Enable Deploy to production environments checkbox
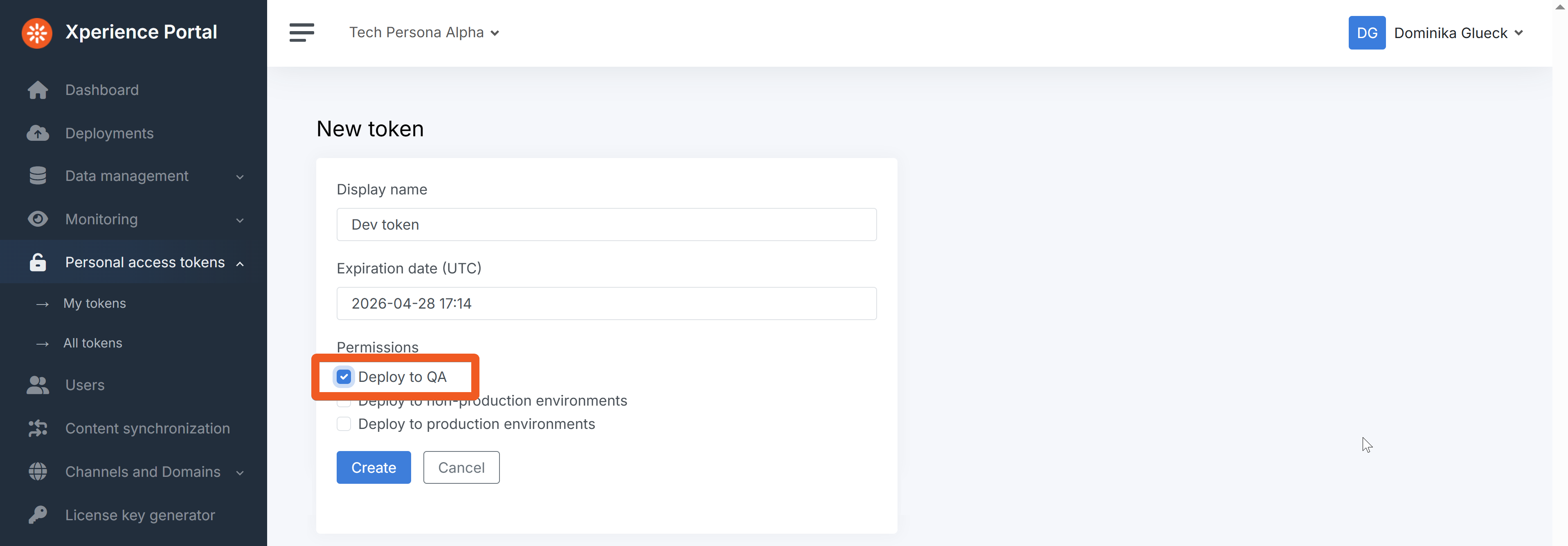This screenshot has height=546, width=1568. click(x=344, y=424)
